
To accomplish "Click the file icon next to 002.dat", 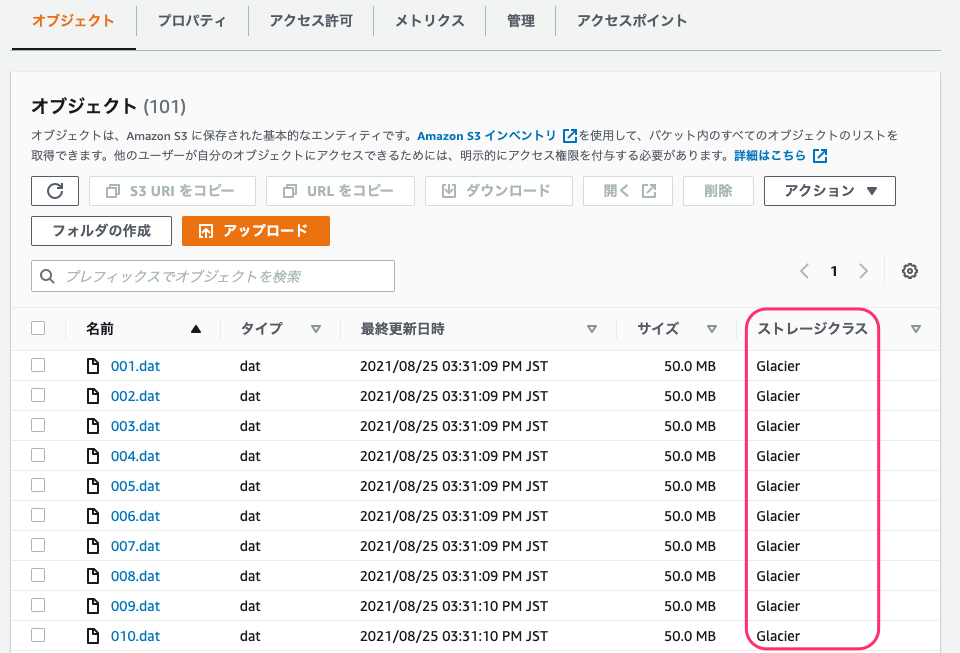I will (92, 396).
